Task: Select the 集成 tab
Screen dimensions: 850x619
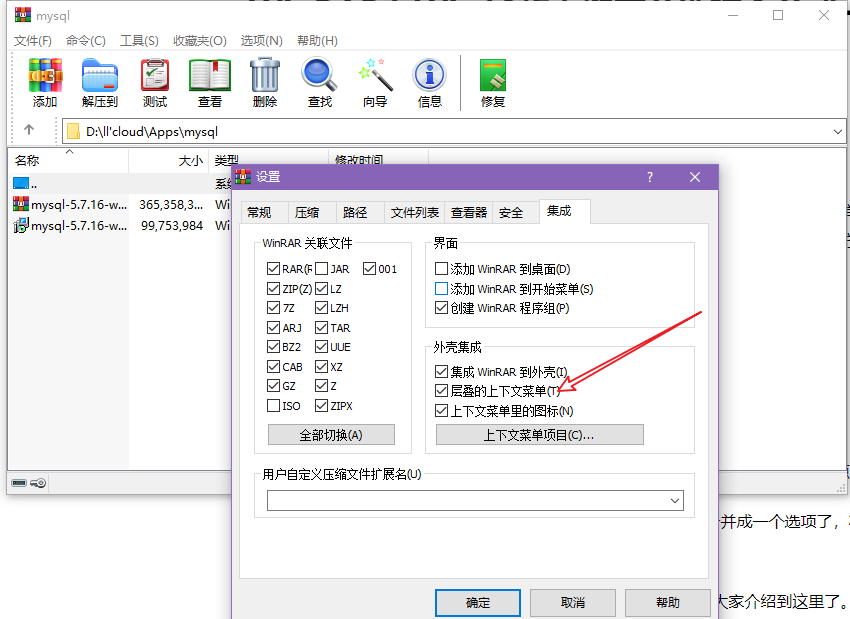Action: (564, 211)
